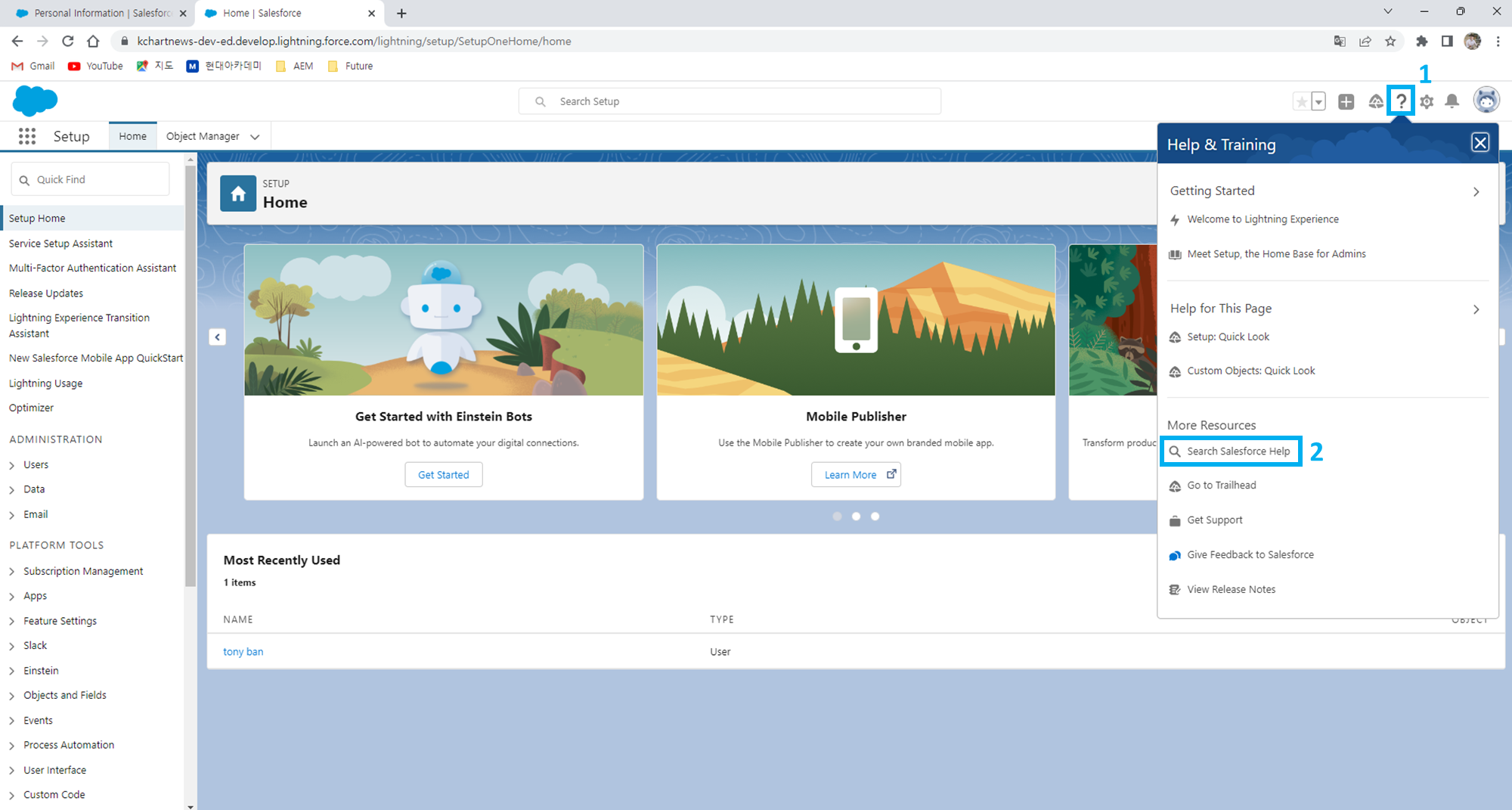Screen dimensions: 1512x810
Task: Open Lightning Usage
Action: click(45, 383)
